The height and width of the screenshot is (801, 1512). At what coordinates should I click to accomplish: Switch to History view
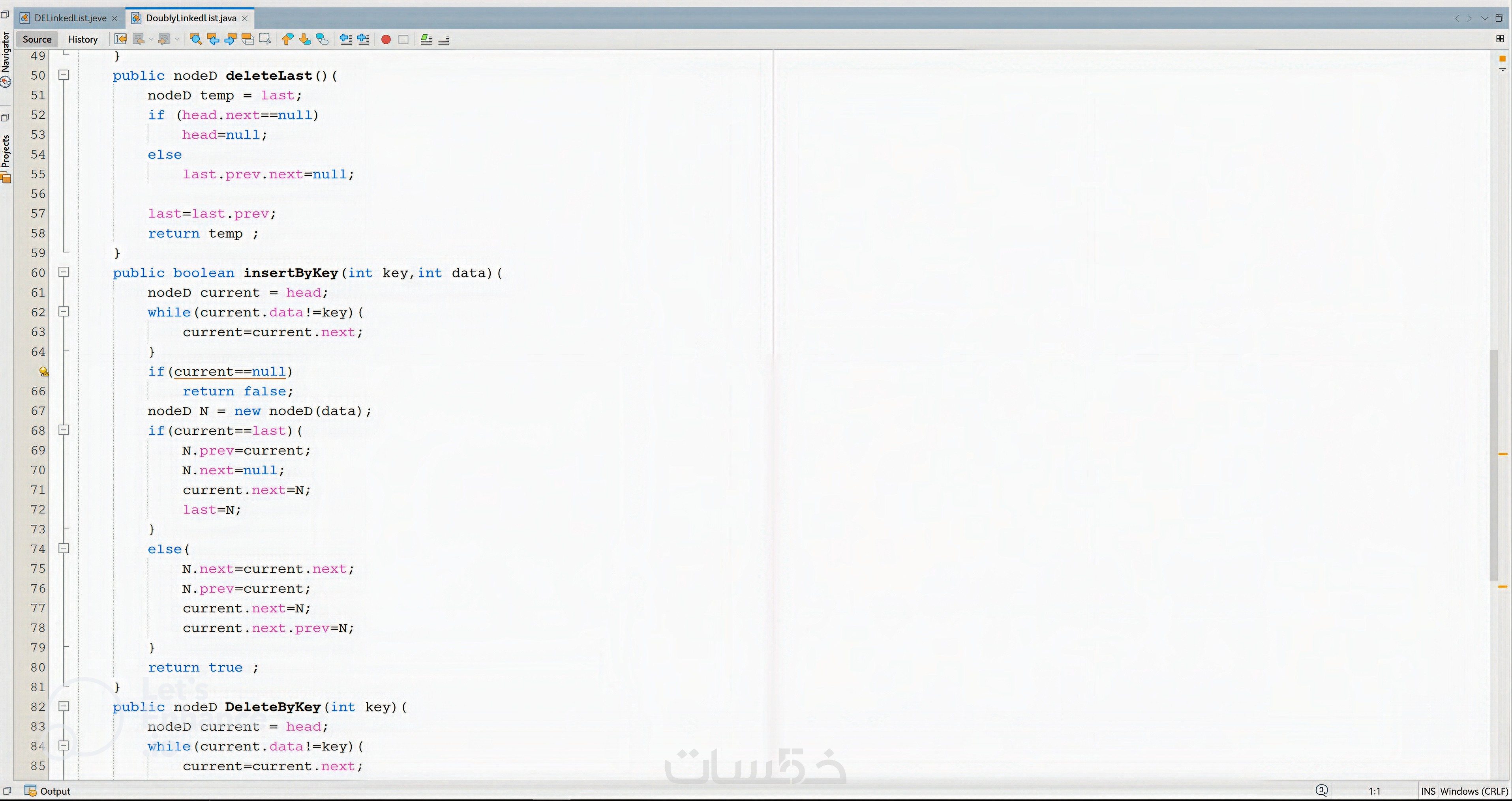pyautogui.click(x=82, y=39)
